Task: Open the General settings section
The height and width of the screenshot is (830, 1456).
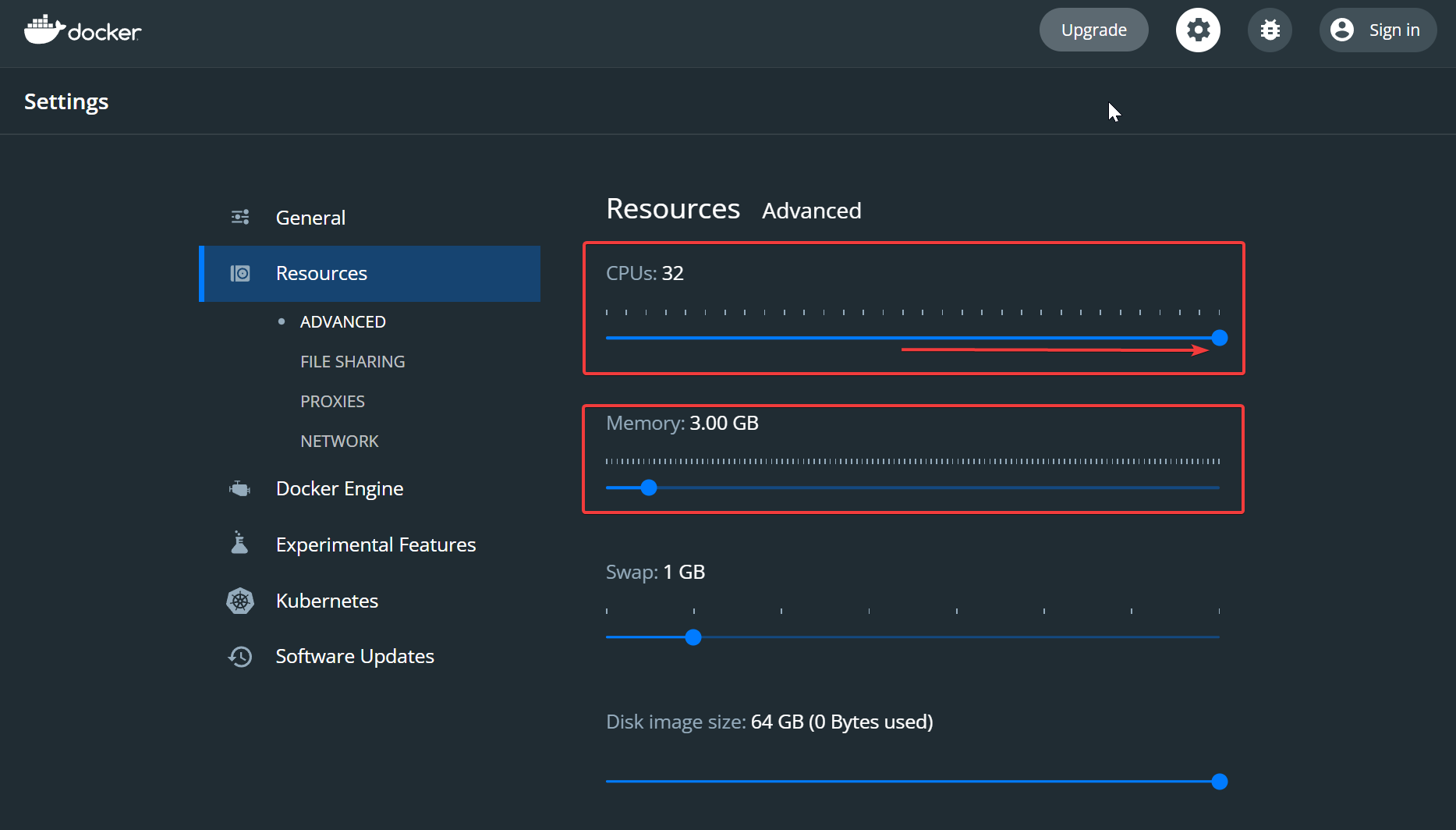Action: 370,218
